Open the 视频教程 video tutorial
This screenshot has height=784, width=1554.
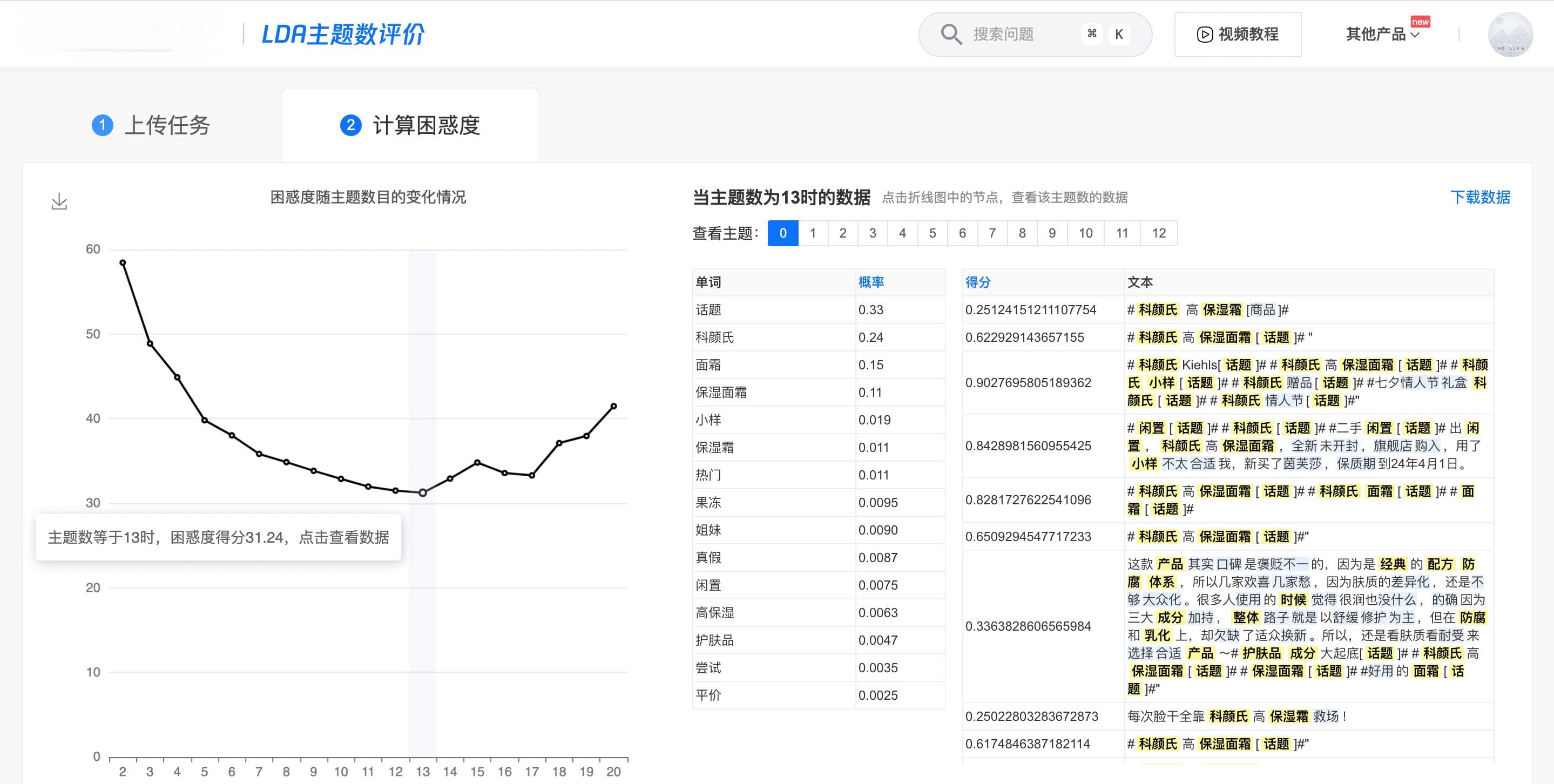click(x=1237, y=35)
